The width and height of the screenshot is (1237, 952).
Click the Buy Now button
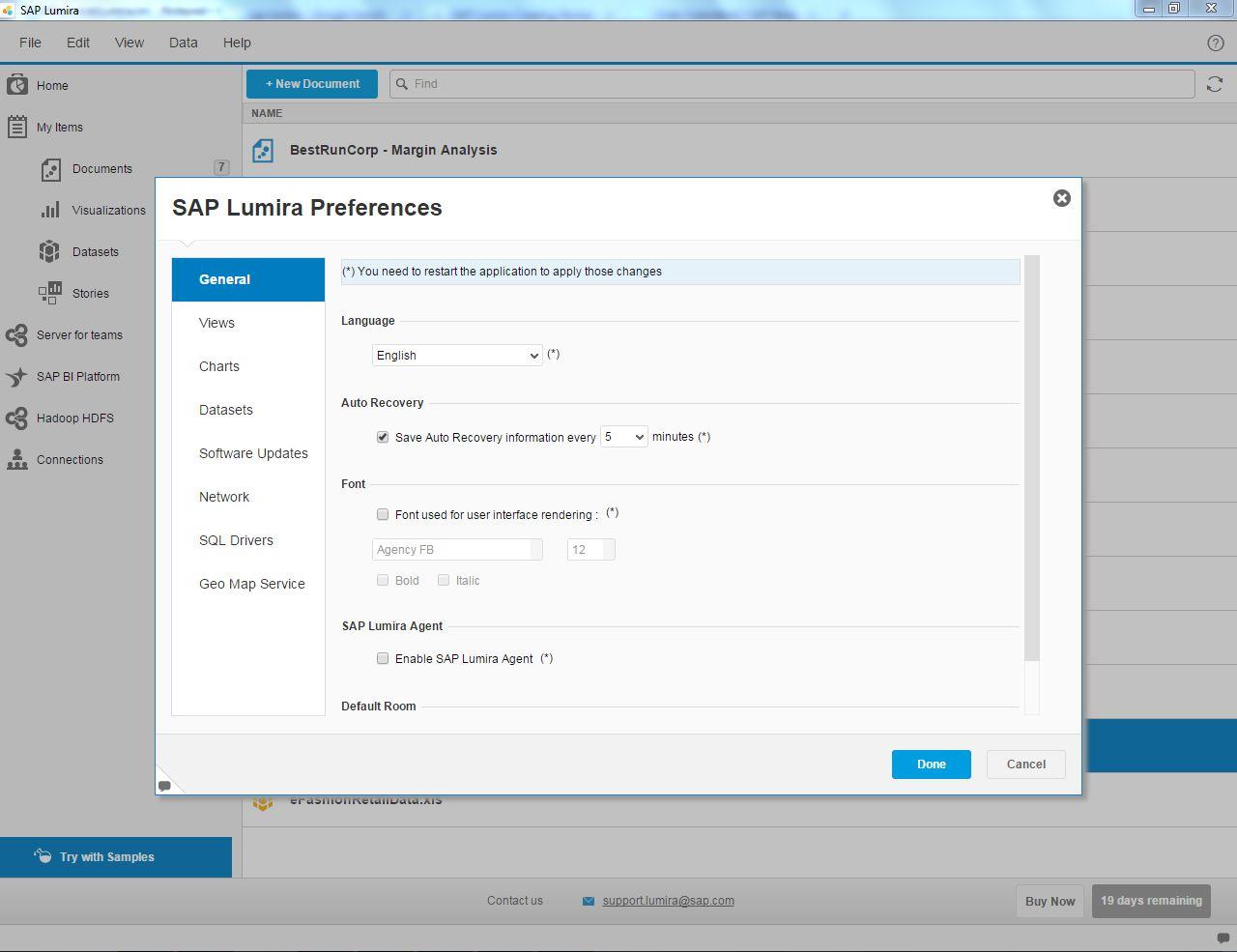pos(1050,901)
